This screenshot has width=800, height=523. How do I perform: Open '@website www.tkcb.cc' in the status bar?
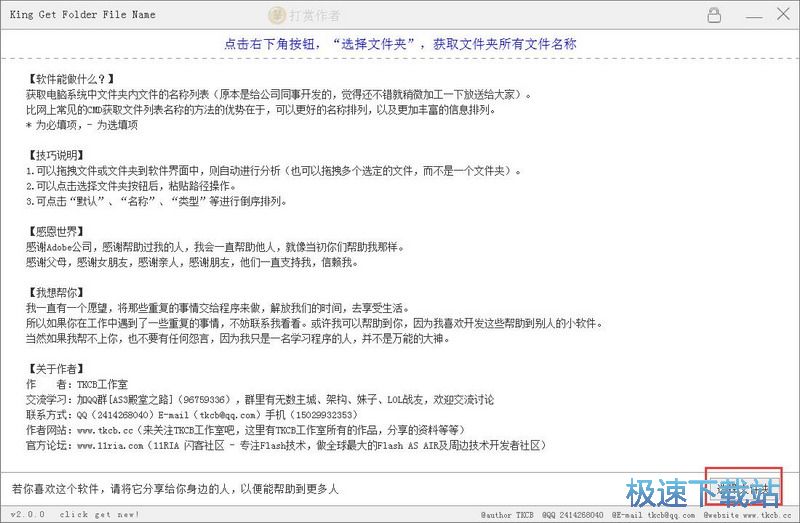click(747, 515)
